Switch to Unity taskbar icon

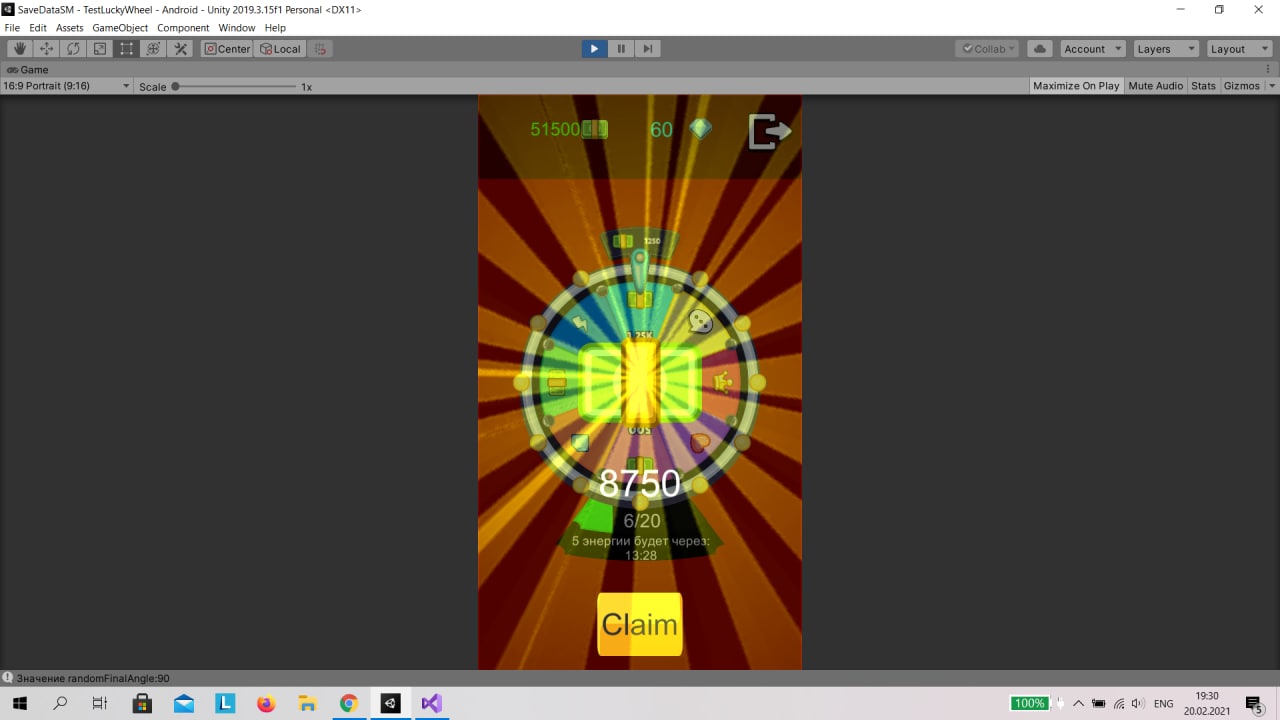(x=390, y=703)
